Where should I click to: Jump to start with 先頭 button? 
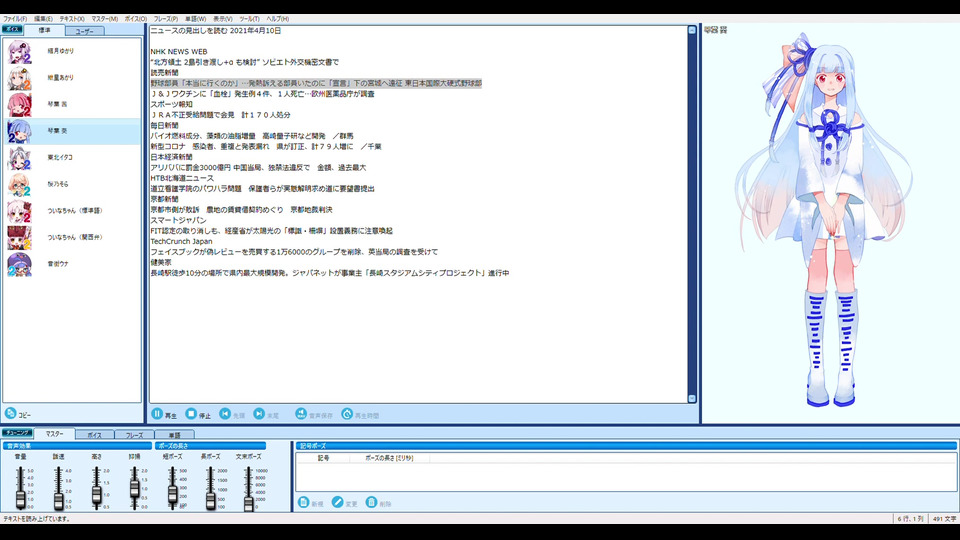(232, 414)
